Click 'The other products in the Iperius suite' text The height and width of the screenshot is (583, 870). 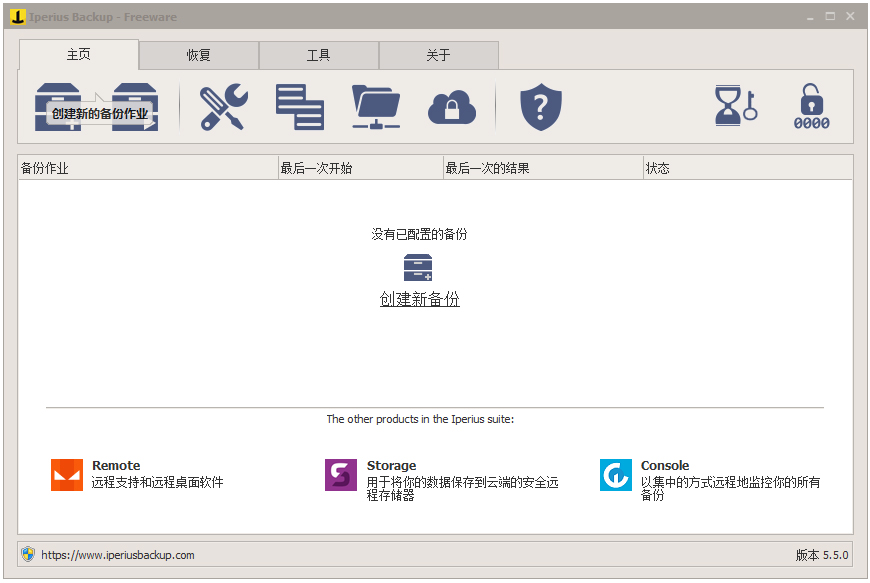click(420, 419)
